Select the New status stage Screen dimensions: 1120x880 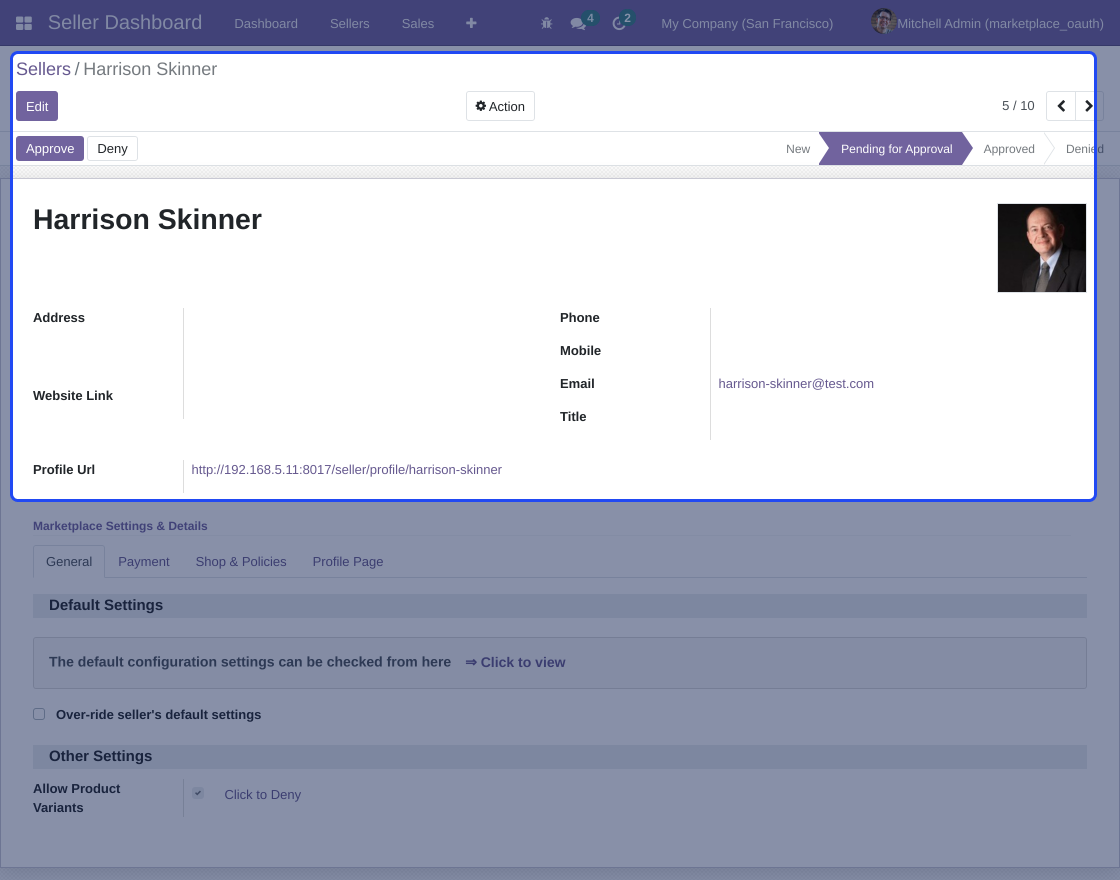[797, 149]
